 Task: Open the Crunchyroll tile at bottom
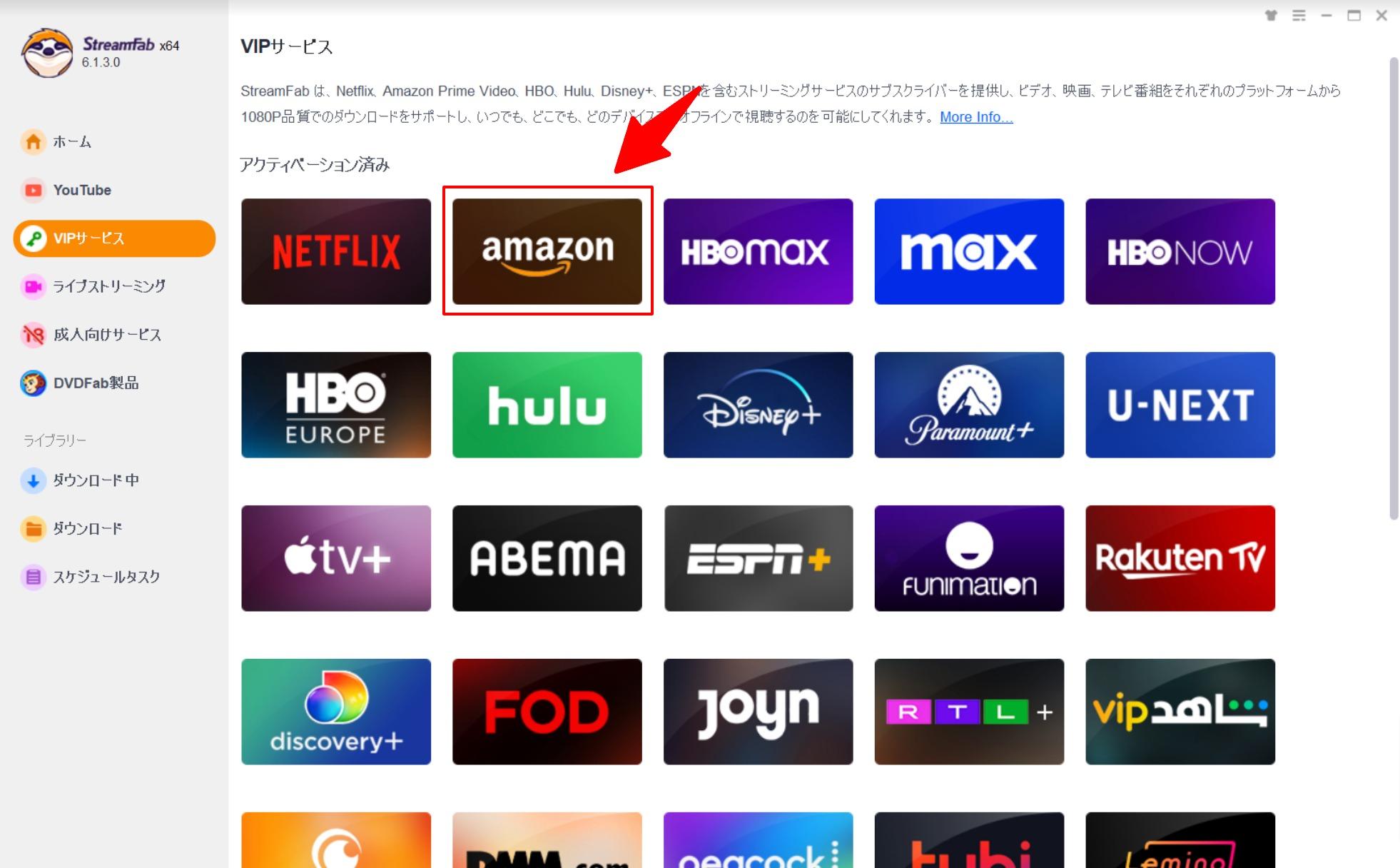click(x=336, y=840)
